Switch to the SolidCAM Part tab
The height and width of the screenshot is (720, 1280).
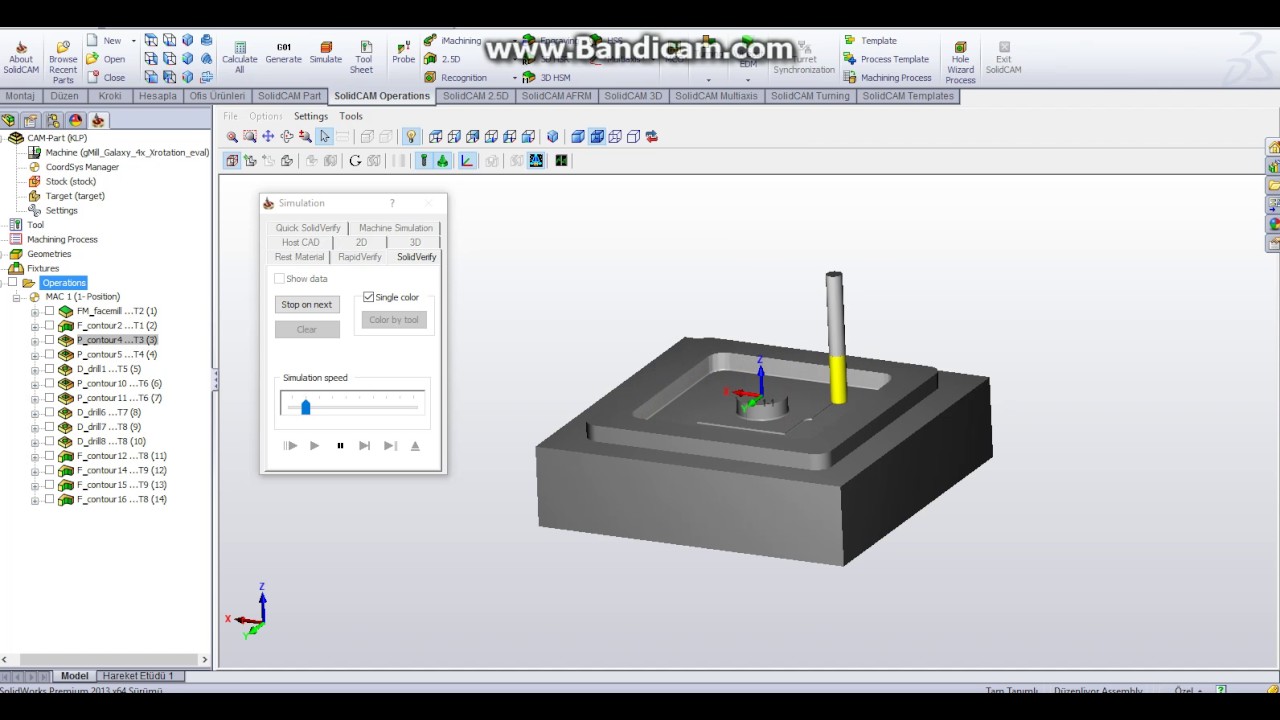point(289,96)
